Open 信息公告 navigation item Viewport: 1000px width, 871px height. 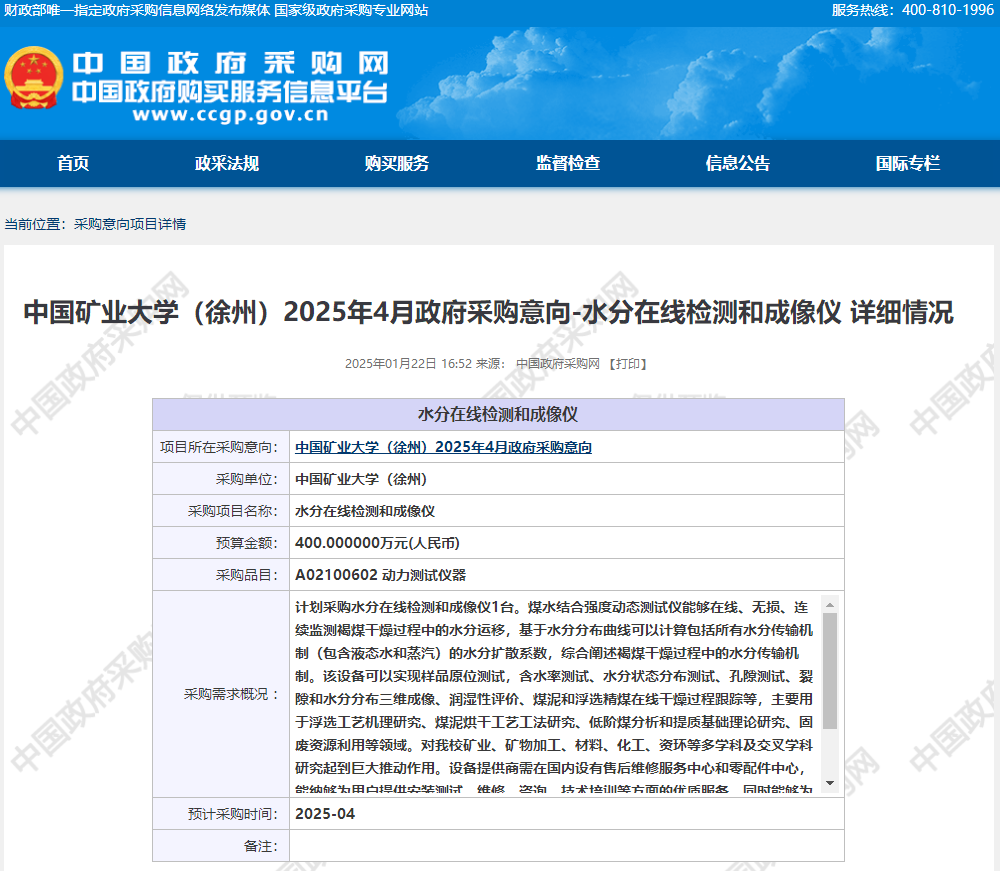(737, 163)
